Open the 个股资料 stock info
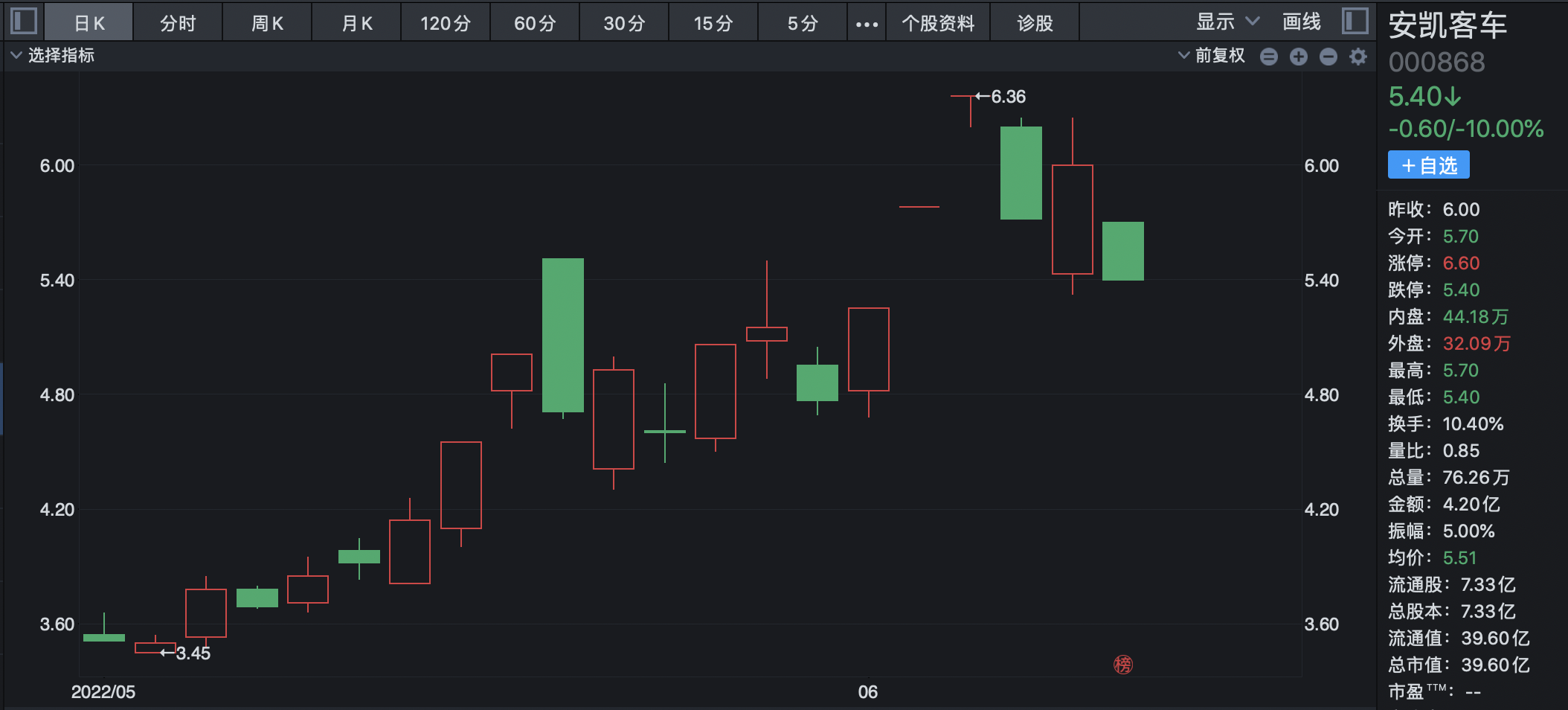 click(x=938, y=24)
